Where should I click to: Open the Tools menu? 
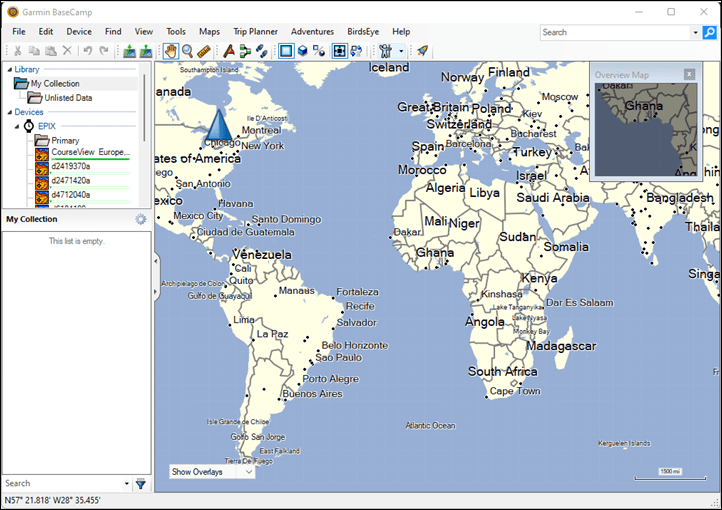(176, 32)
